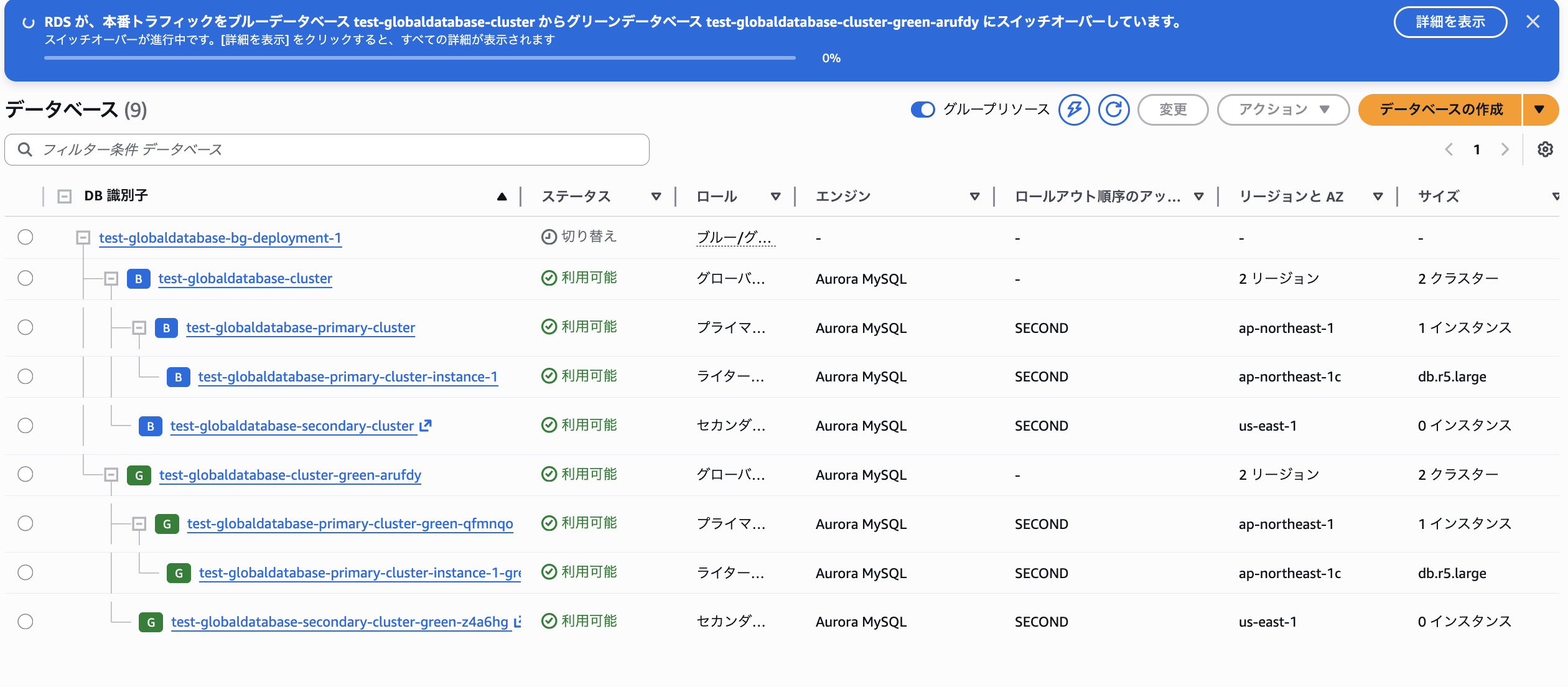Click the blue B badge beside test-globaldatabase-cluster
1568x687 pixels.
click(x=138, y=279)
